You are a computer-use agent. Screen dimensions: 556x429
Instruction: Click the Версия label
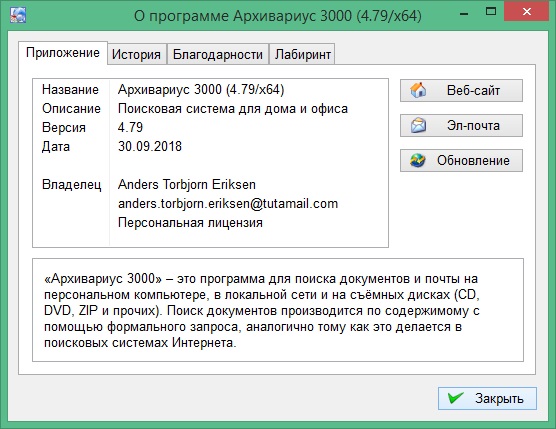pyautogui.click(x=64, y=128)
